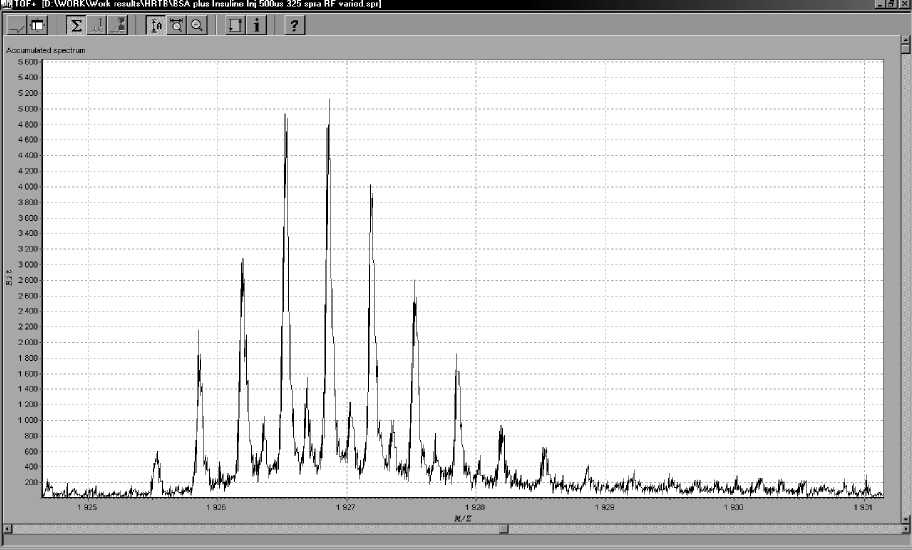The image size is (912, 550).
Task: Open the info button marked 'i'
Action: [x=257, y=25]
